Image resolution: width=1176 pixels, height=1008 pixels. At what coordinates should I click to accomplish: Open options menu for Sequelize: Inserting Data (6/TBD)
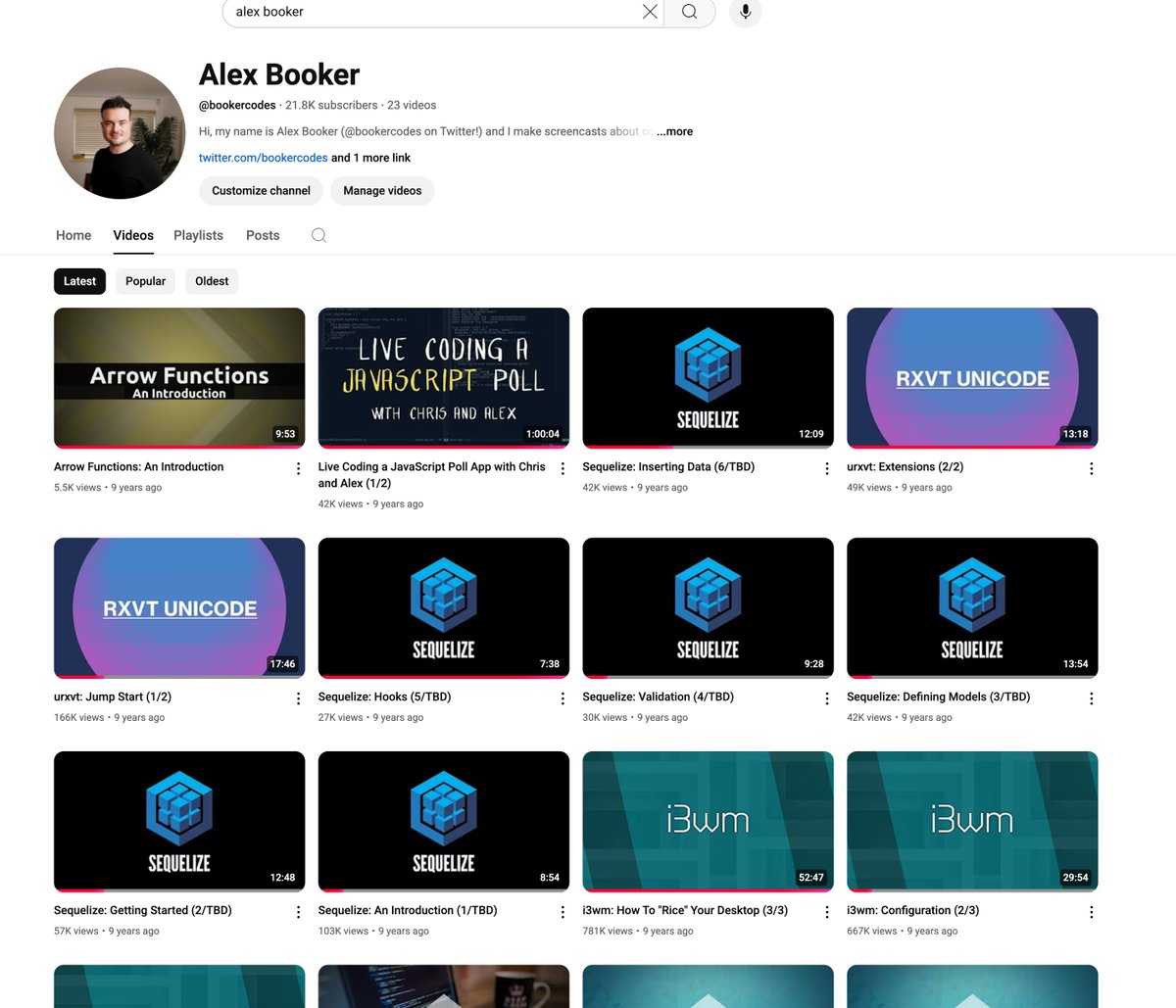pyautogui.click(x=827, y=469)
